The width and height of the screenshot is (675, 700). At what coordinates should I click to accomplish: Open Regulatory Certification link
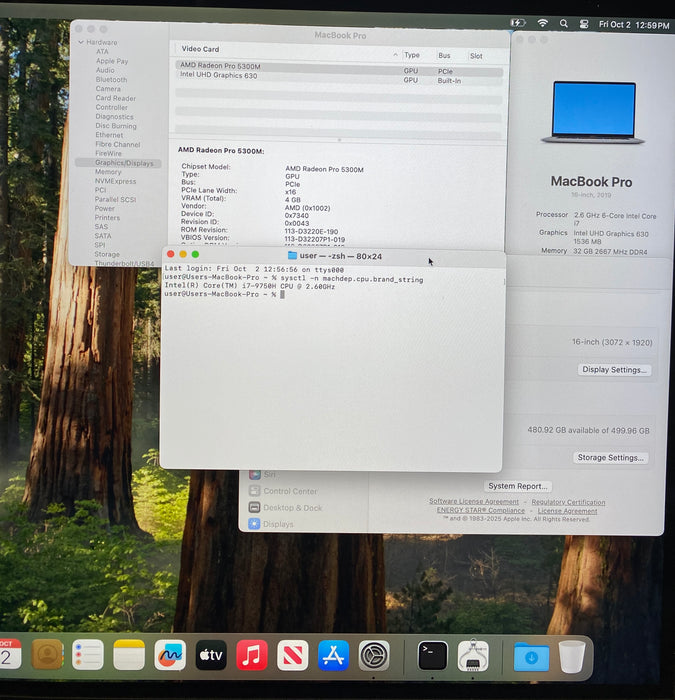[568, 502]
